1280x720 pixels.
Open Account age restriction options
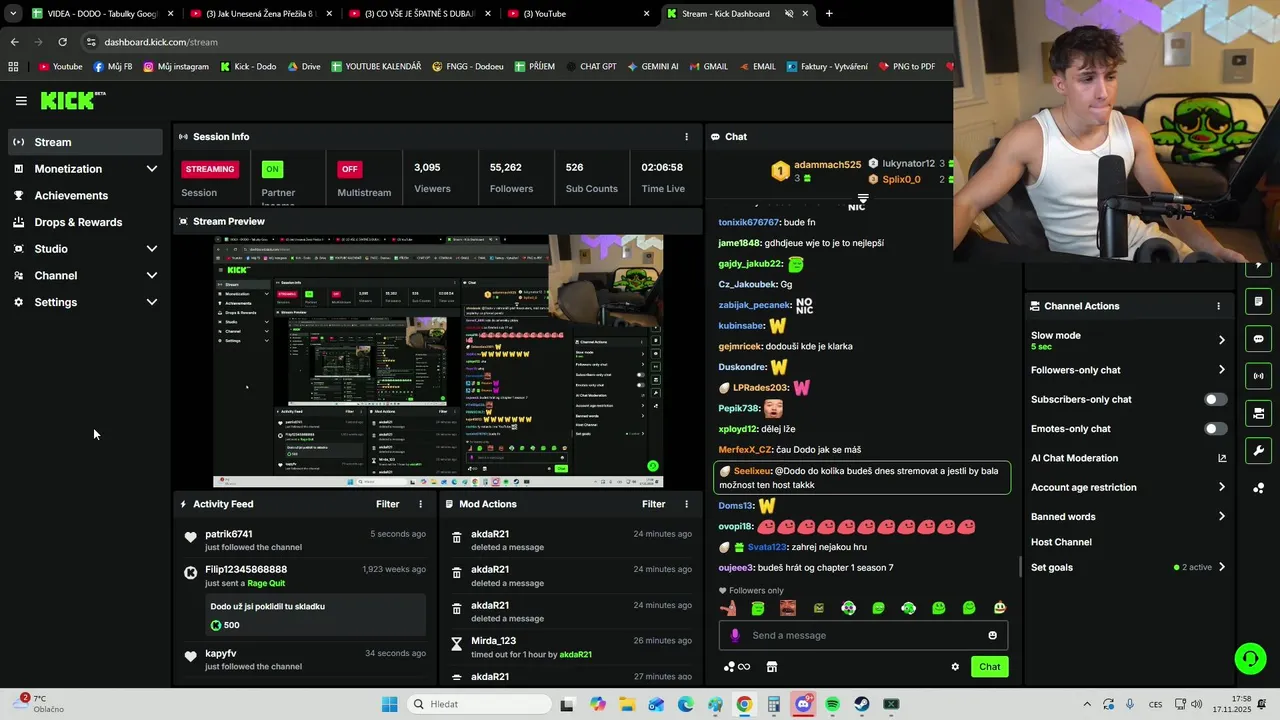point(1128,487)
